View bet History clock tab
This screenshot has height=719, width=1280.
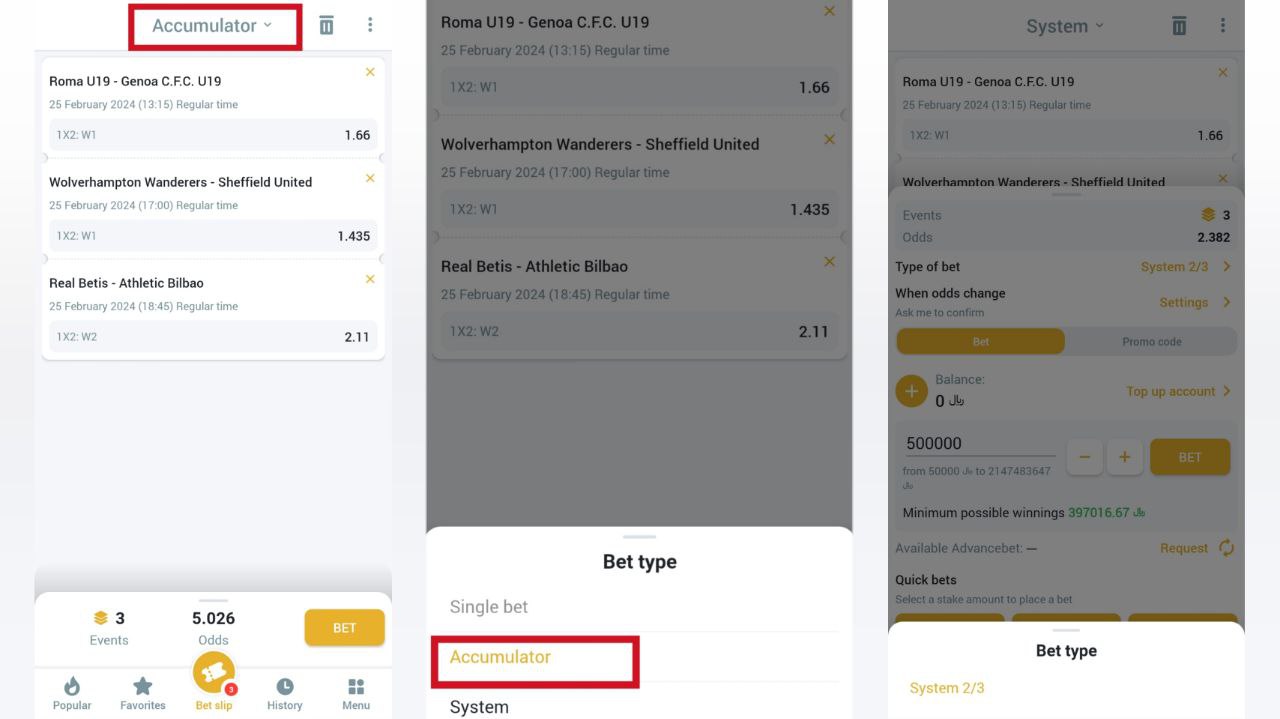[x=284, y=693]
